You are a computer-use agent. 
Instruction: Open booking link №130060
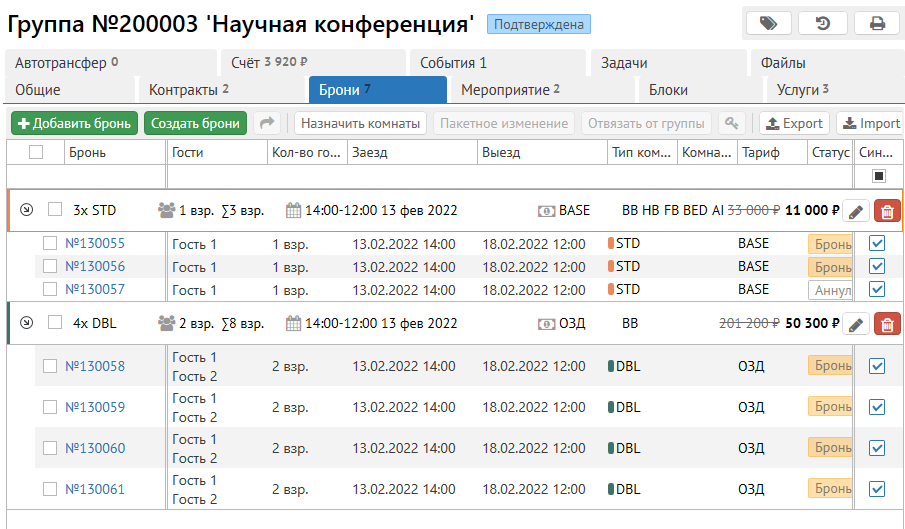(95, 448)
